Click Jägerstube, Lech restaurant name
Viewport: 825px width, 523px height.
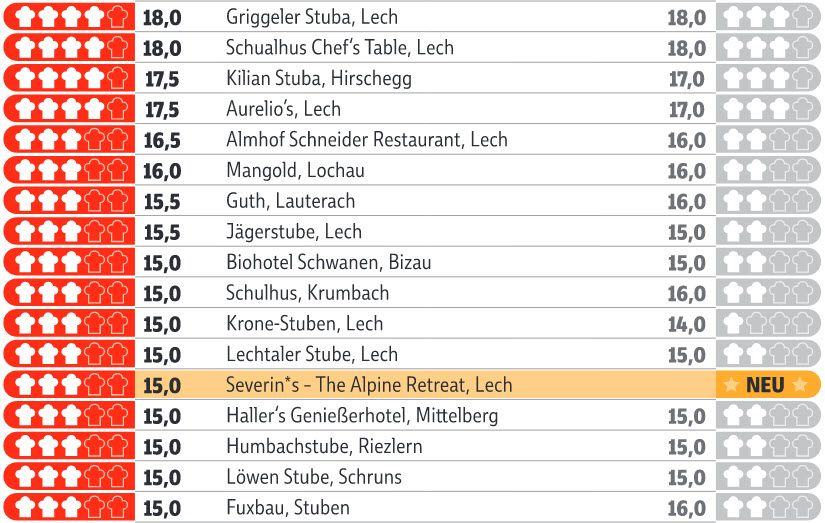point(294,232)
